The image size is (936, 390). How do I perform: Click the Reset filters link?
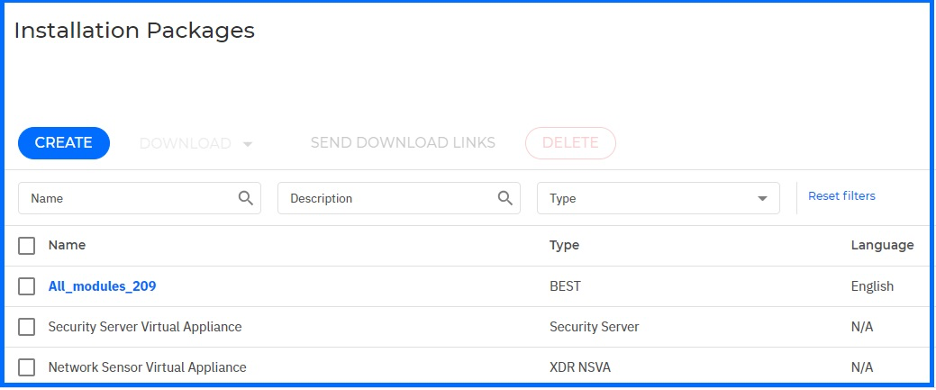[842, 196]
